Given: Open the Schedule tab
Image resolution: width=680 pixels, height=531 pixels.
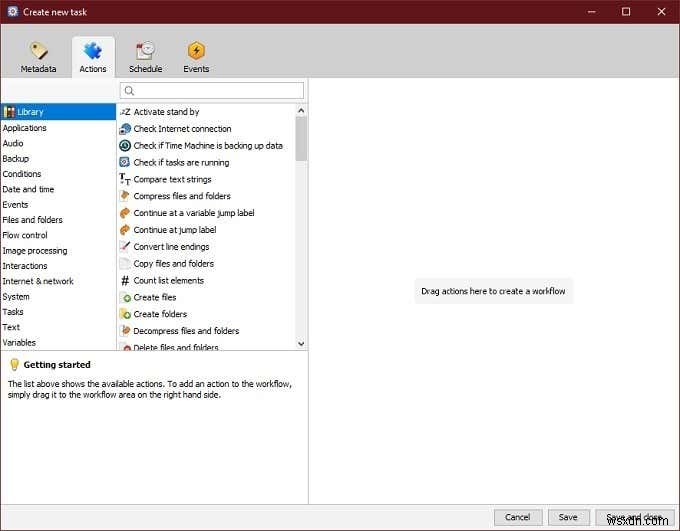Looking at the screenshot, I should [x=145, y=57].
